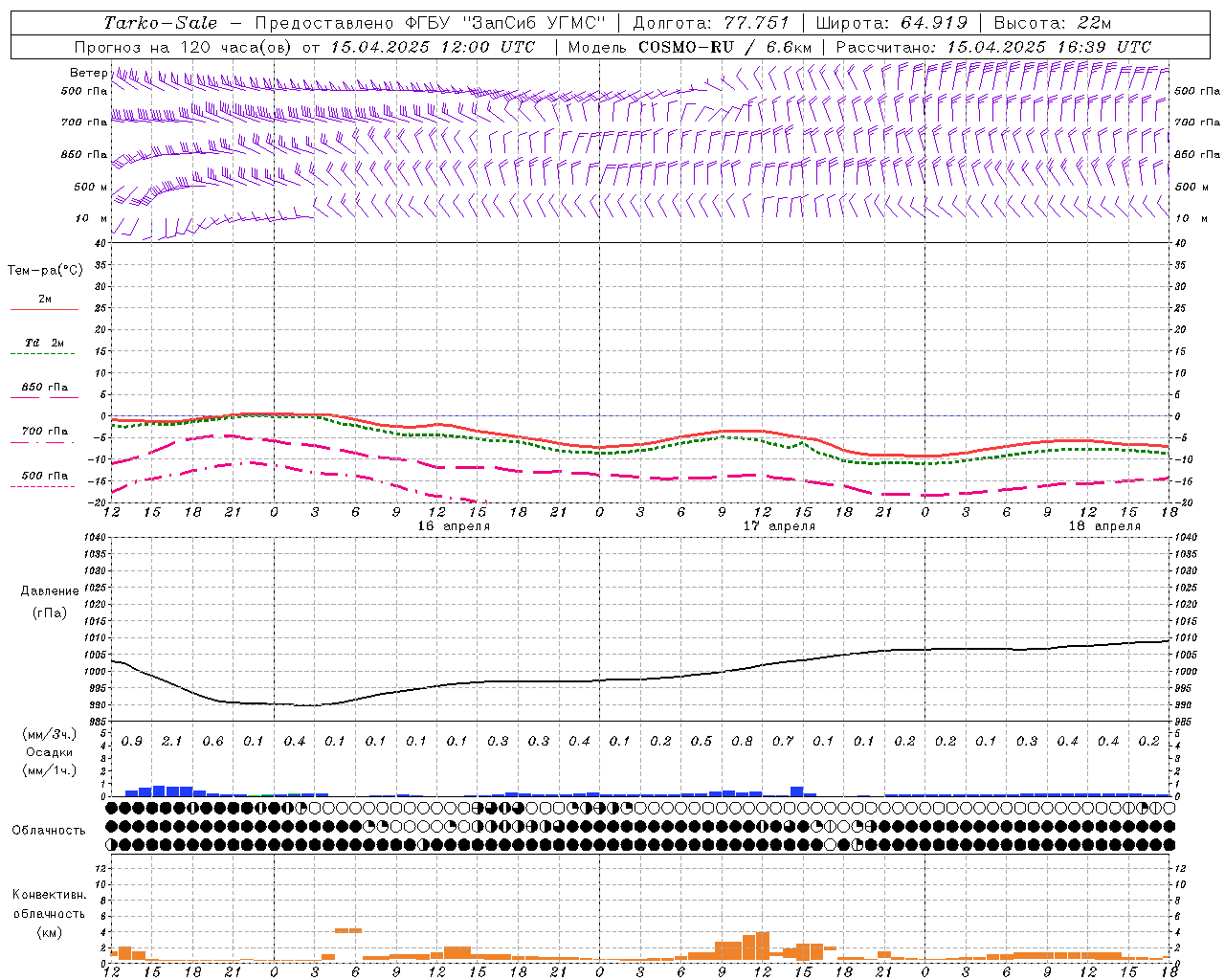This screenshot has height=980, width=1225.
Task: Click the date label 16 апреля
Action: tap(454, 526)
